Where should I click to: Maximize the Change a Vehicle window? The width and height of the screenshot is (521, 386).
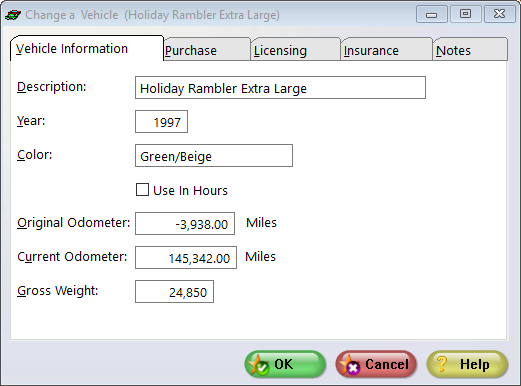tap(465, 14)
